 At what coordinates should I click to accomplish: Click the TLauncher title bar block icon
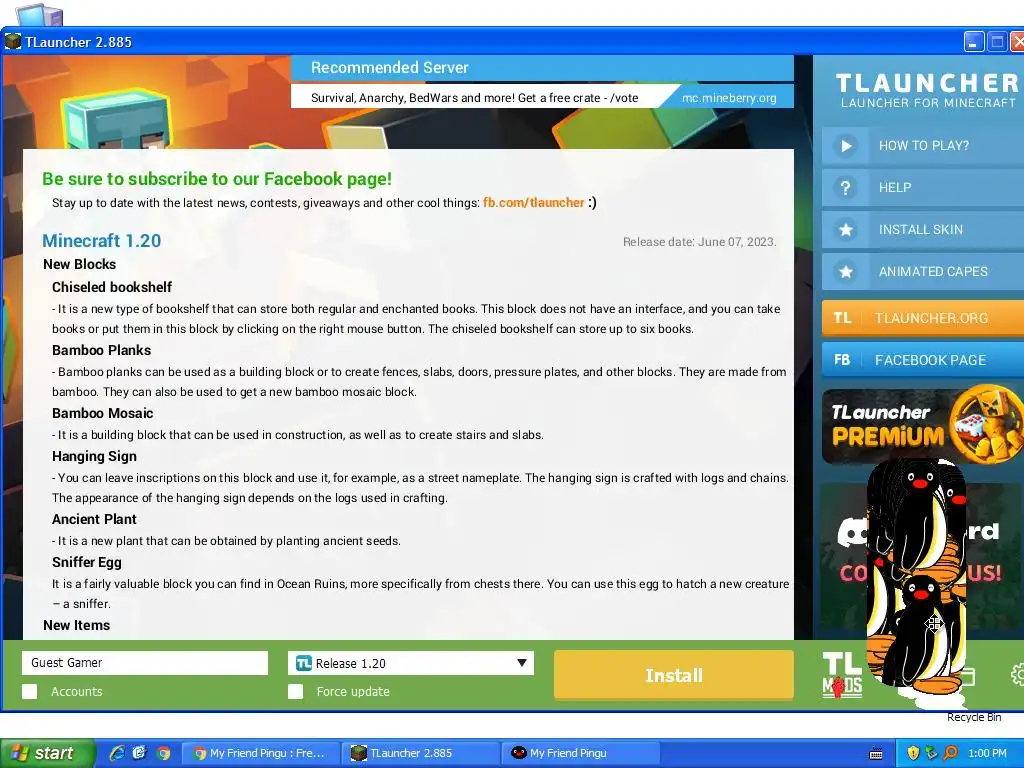click(x=12, y=42)
